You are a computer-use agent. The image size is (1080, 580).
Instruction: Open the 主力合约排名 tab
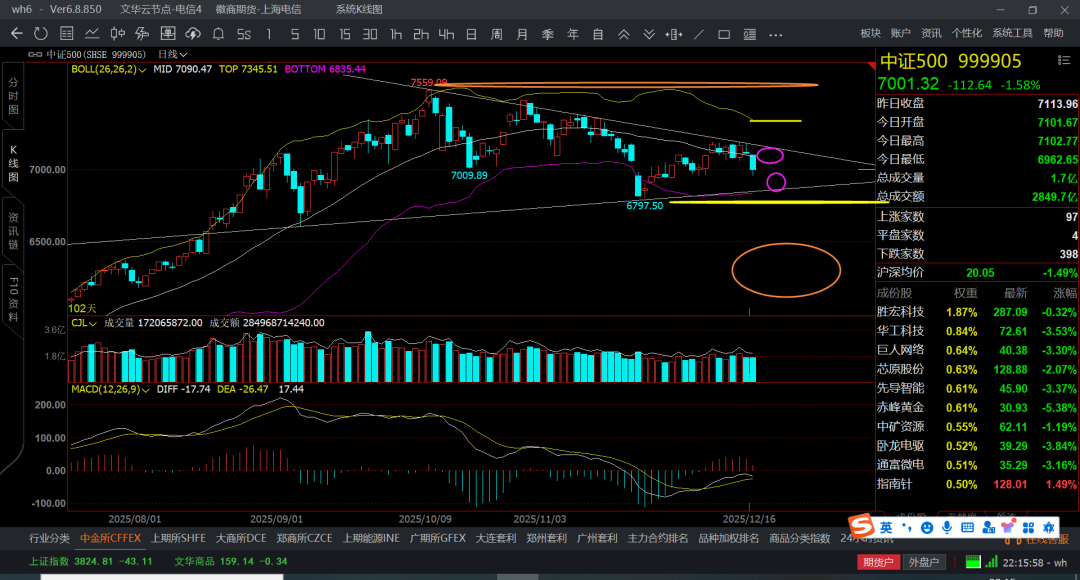pyautogui.click(x=658, y=538)
